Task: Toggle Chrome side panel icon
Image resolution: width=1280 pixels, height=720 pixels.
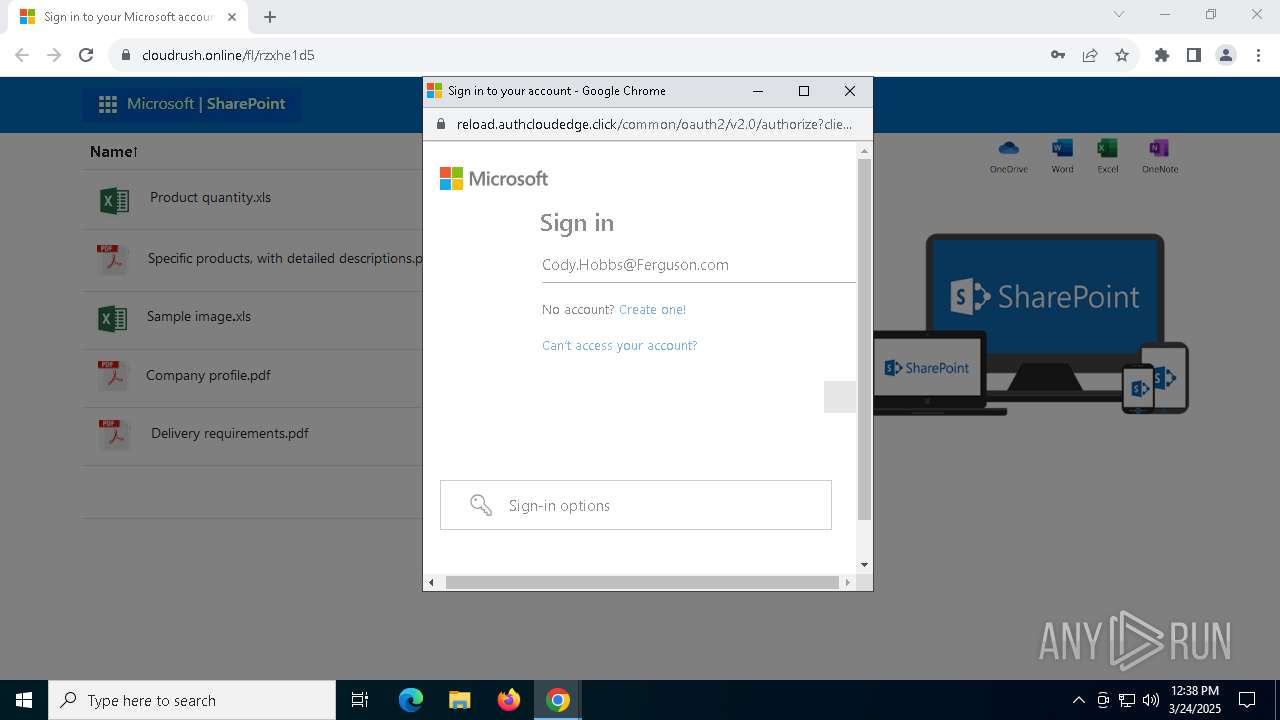Action: click(x=1194, y=55)
